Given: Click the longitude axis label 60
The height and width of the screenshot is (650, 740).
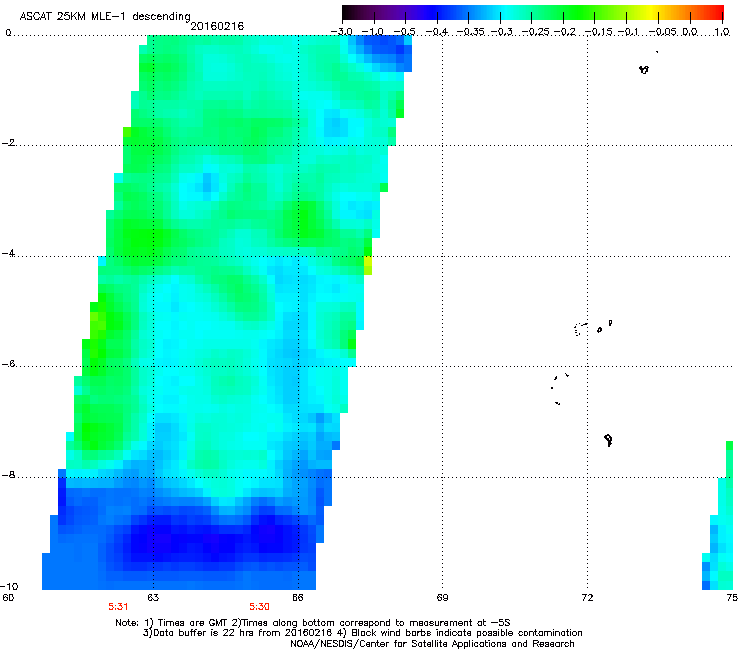Looking at the screenshot, I should click(8, 598).
